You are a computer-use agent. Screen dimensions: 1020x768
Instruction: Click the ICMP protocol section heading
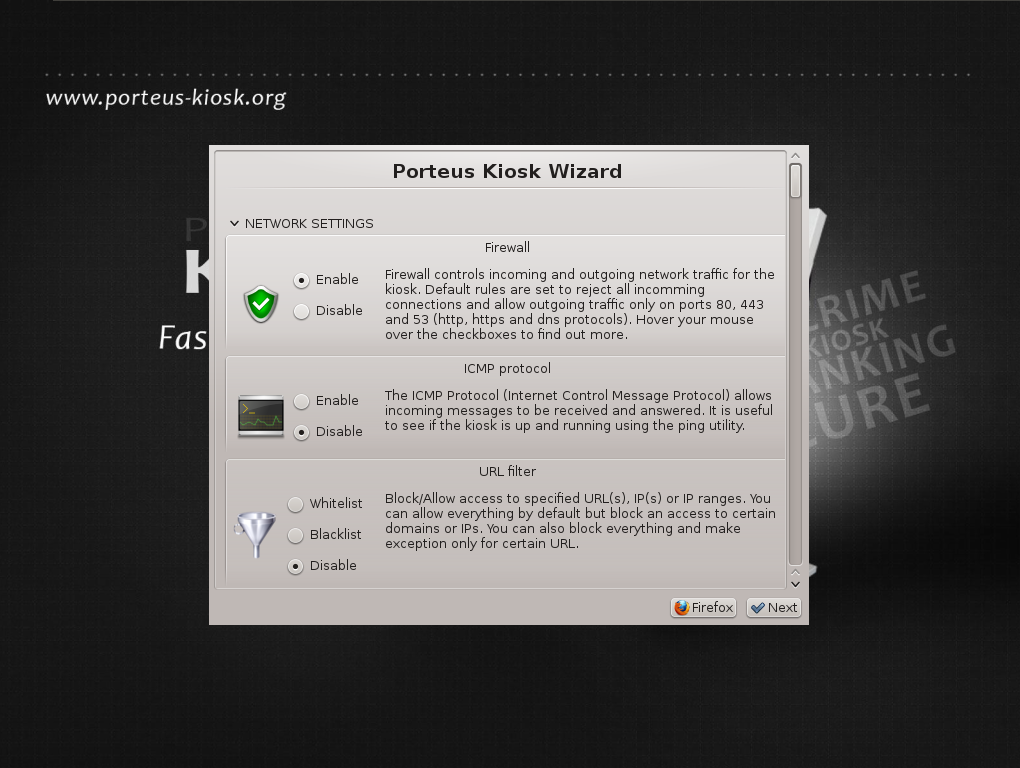click(x=507, y=369)
